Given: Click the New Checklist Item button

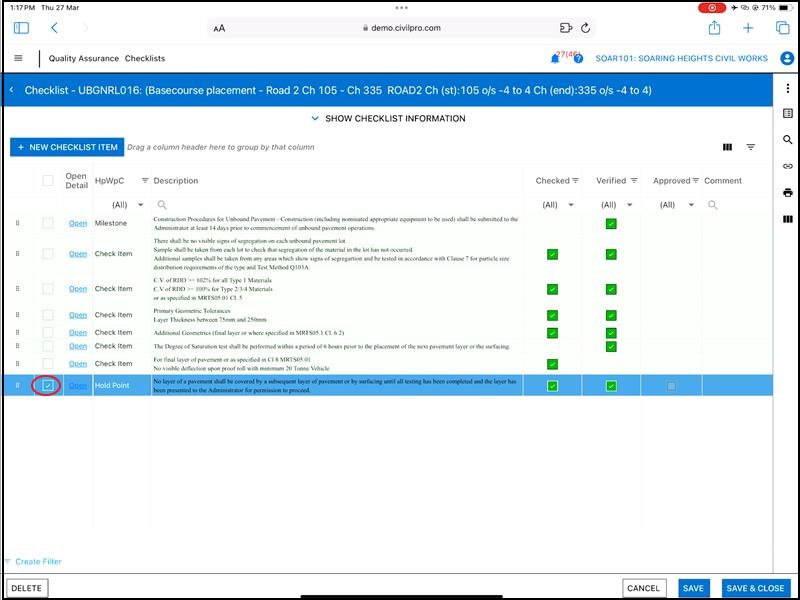Looking at the screenshot, I should click(67, 147).
